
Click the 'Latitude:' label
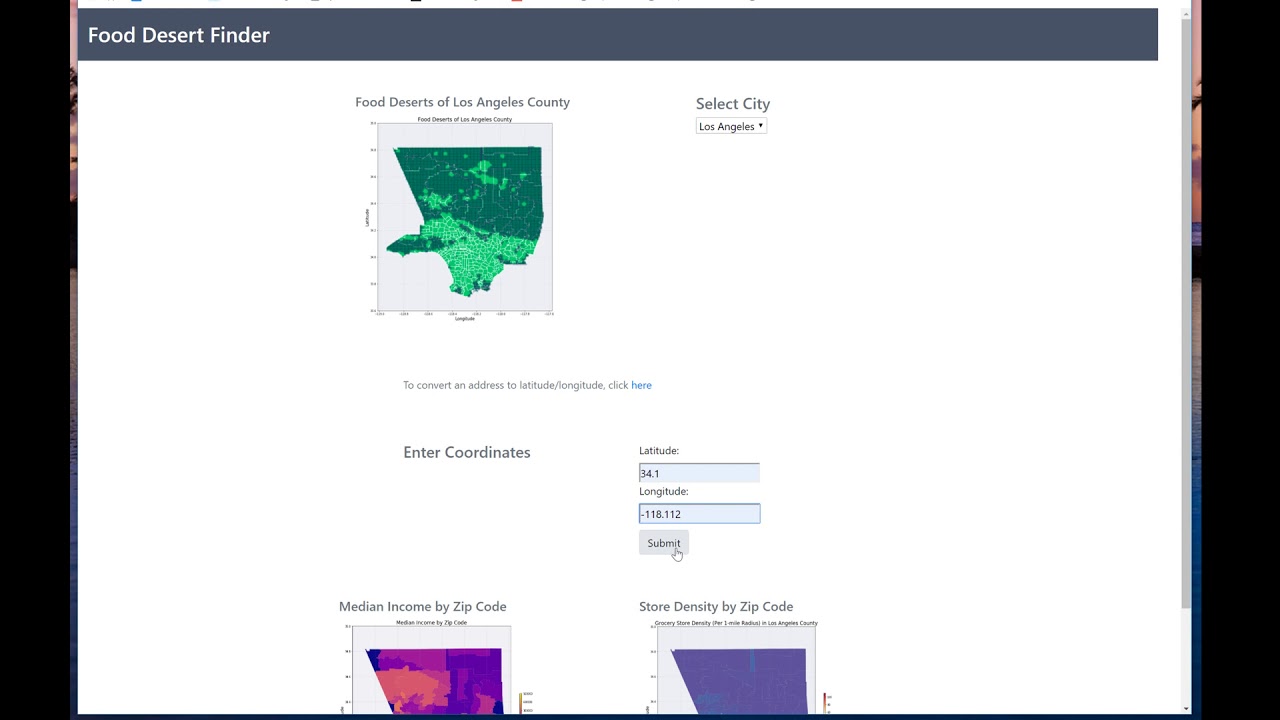tap(659, 451)
